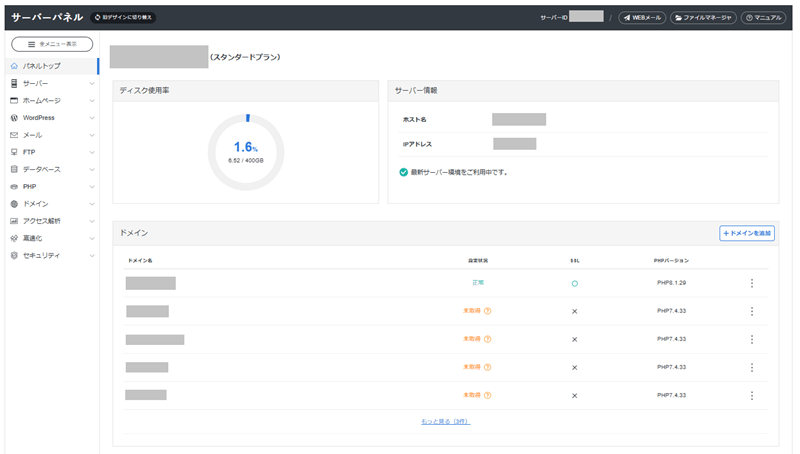Viewport: 800px width, 454px height.
Task: Click the ドメインを追加 button
Action: tap(747, 233)
